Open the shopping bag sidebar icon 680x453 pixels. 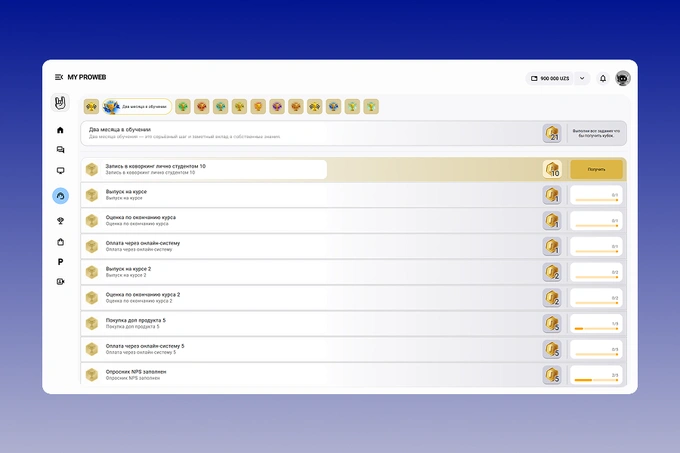[x=60, y=242]
